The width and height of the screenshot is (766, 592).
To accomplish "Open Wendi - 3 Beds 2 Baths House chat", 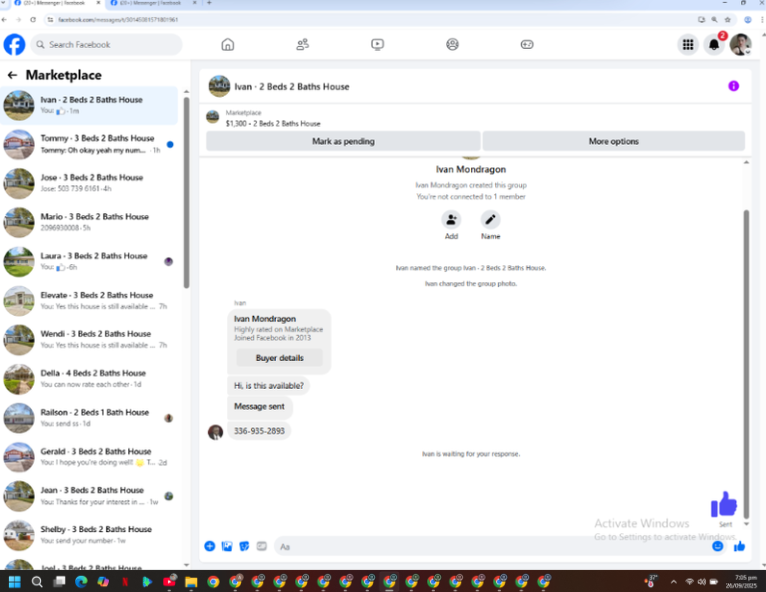I will tap(89, 339).
